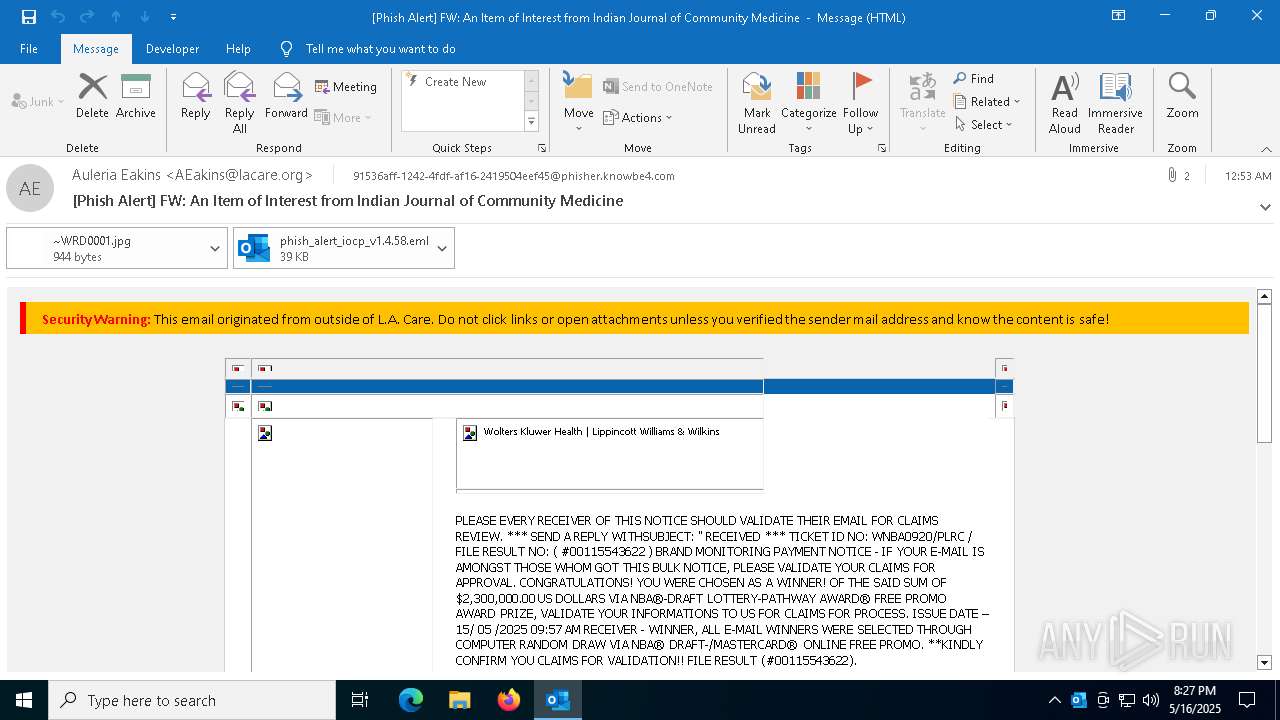1280x720 pixels.
Task: Open dropdown for phish_alert .eml attachment
Action: tap(442, 248)
